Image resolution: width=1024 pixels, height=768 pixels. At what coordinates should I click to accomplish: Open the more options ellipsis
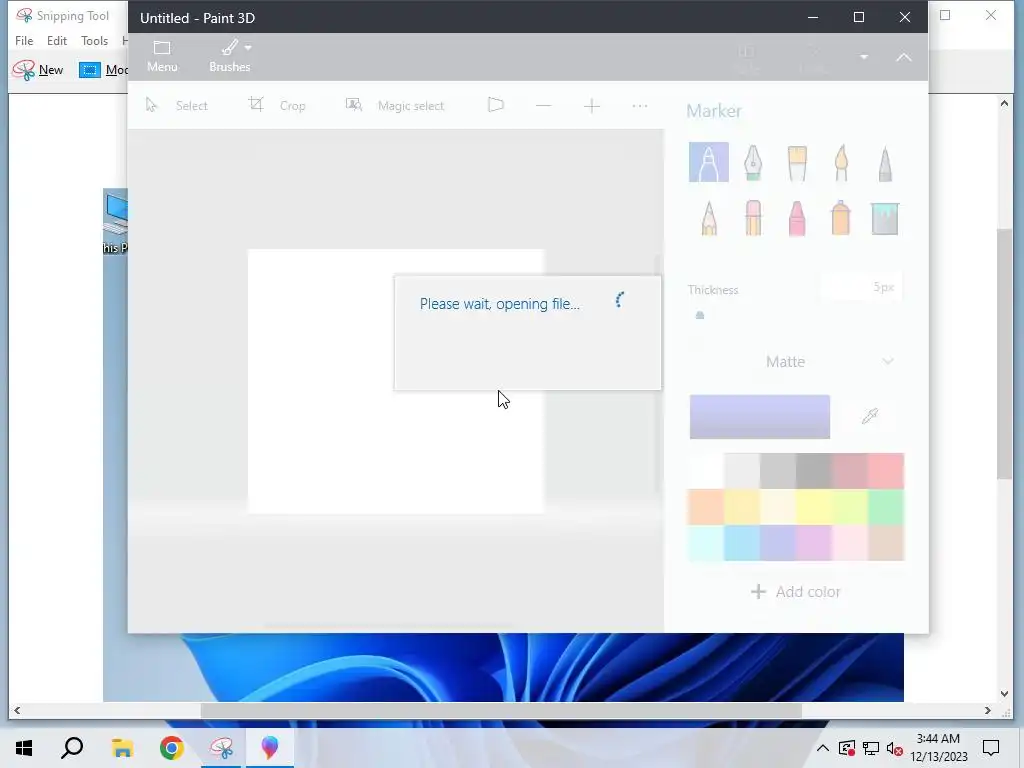(x=640, y=106)
